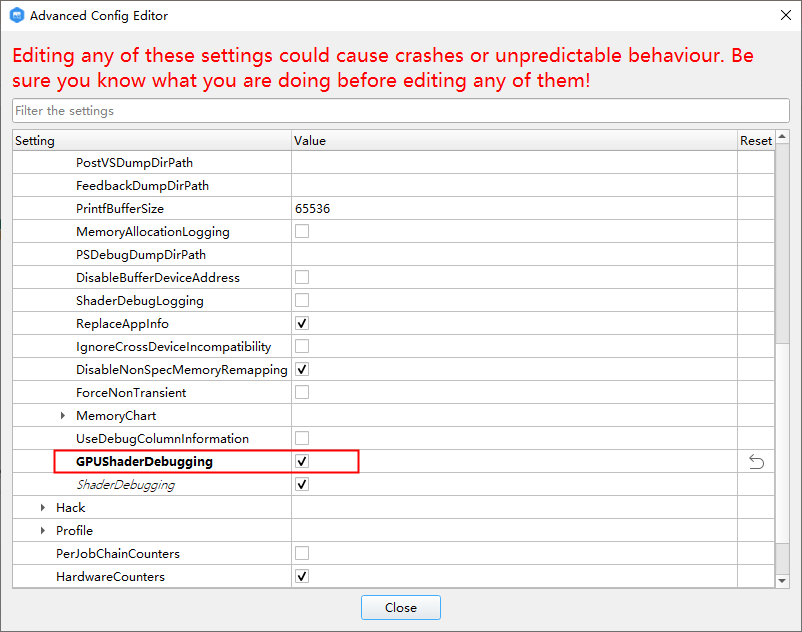Click the settings filter text field
Image resolution: width=802 pixels, height=632 pixels.
(400, 110)
